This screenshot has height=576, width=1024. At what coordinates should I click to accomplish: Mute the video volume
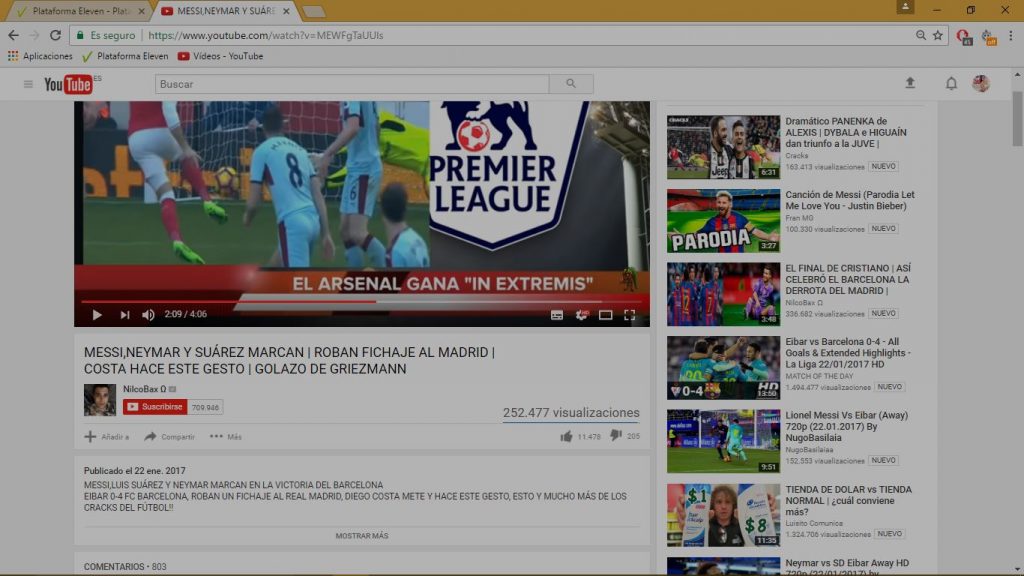[147, 315]
